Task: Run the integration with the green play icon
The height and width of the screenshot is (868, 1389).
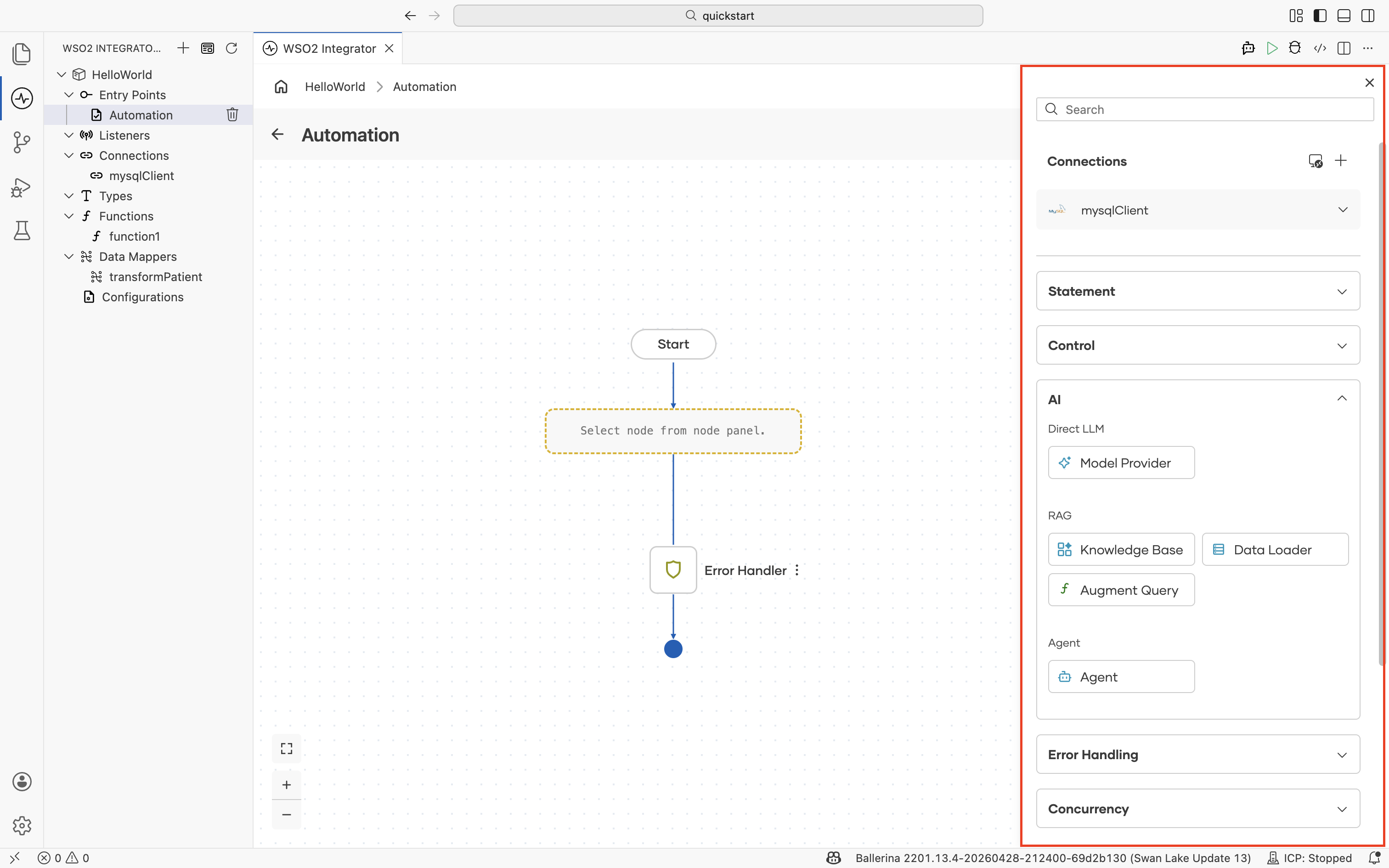Action: (x=1272, y=48)
